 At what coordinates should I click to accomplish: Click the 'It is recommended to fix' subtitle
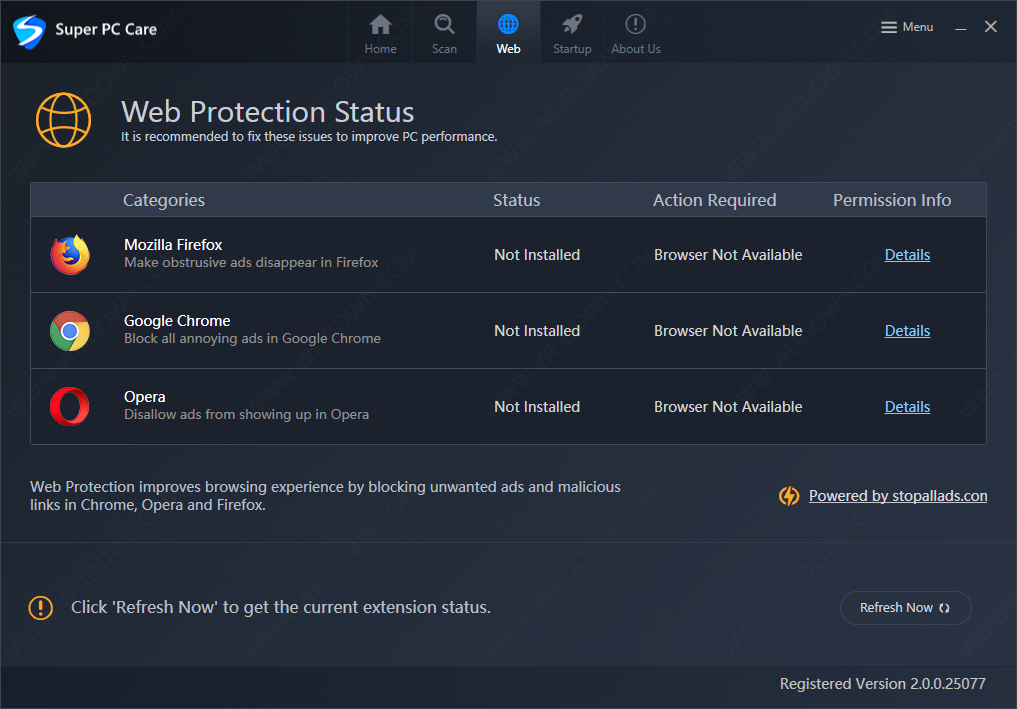click(x=309, y=136)
